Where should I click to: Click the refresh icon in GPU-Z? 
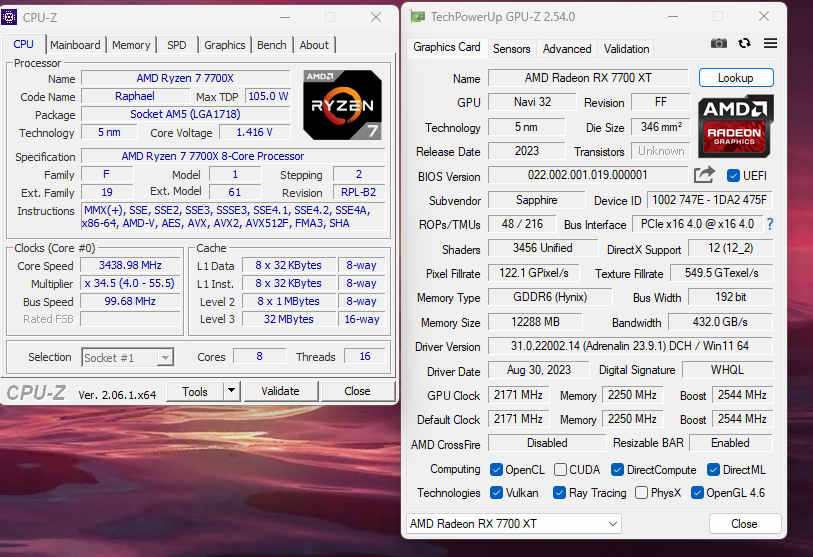(x=744, y=43)
